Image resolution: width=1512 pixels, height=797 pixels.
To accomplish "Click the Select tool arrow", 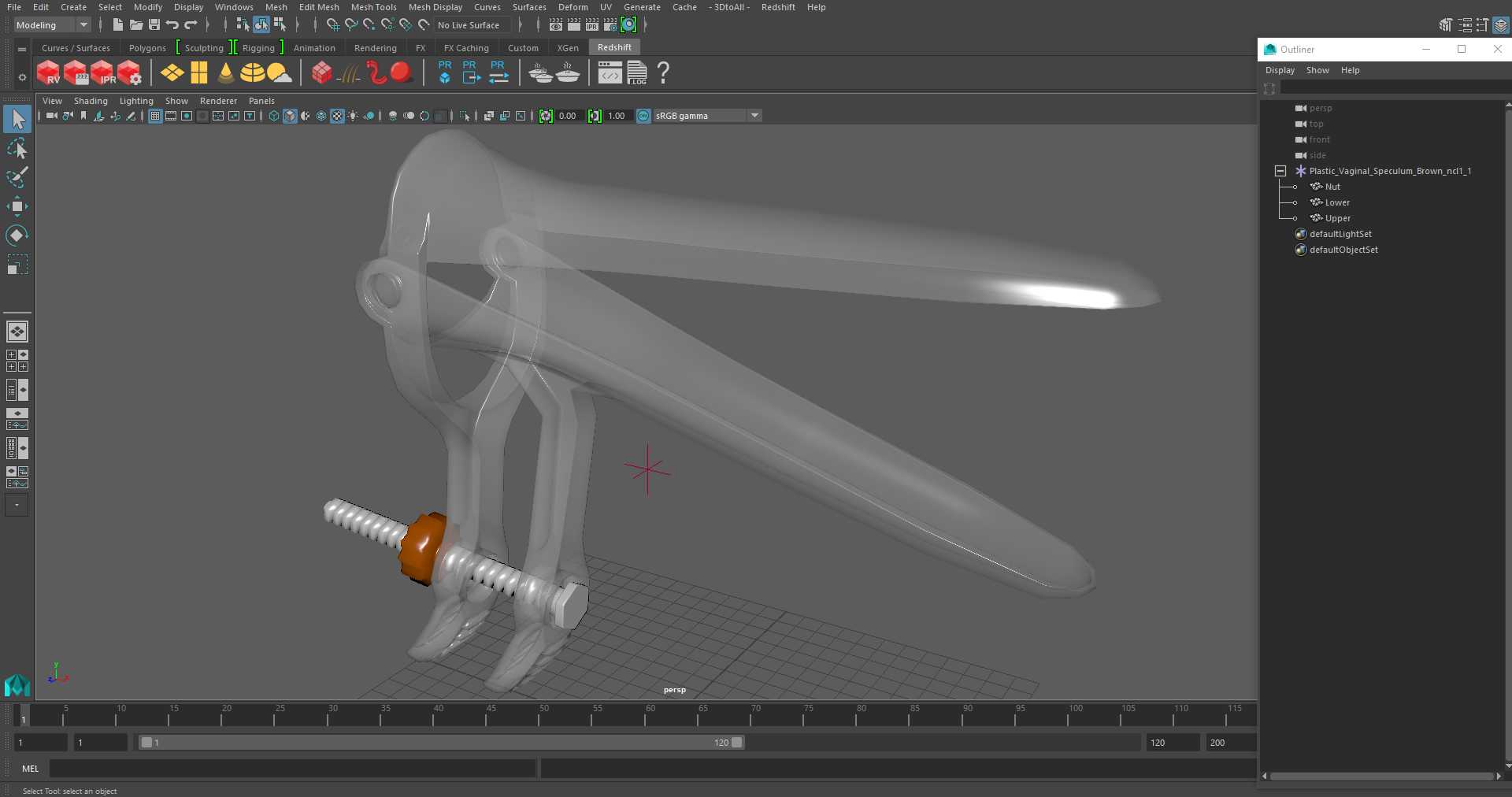I will point(17,120).
